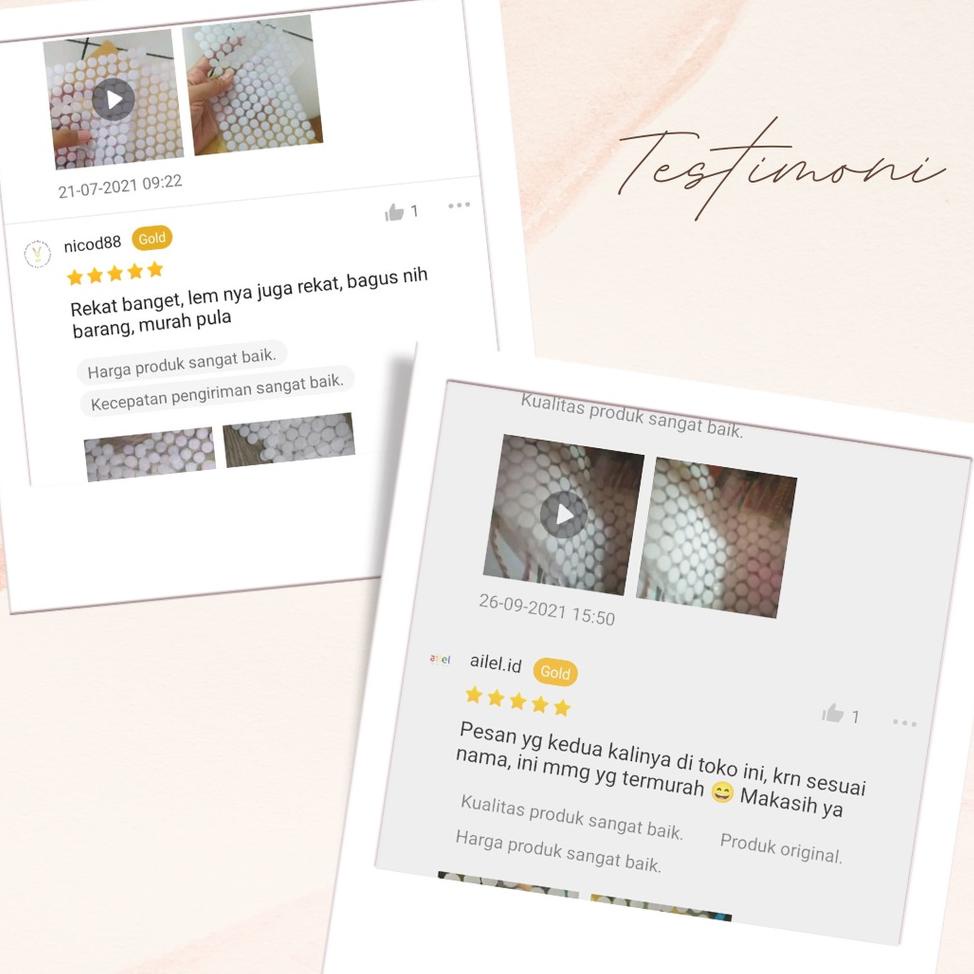Open right photo under nicod88's review tags
974x974 pixels.
[x=289, y=439]
